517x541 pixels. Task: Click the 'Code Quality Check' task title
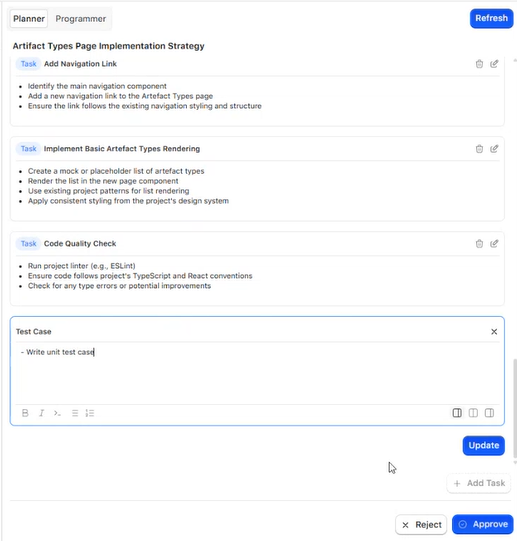[80, 244]
